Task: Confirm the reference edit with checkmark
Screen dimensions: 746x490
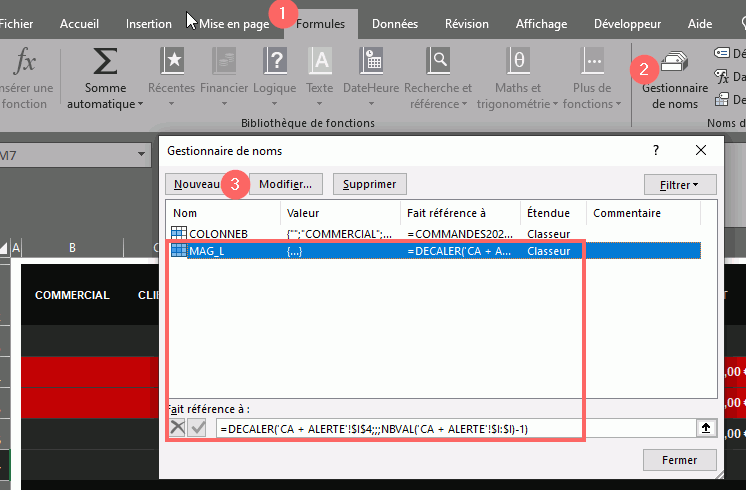Action: pos(200,428)
